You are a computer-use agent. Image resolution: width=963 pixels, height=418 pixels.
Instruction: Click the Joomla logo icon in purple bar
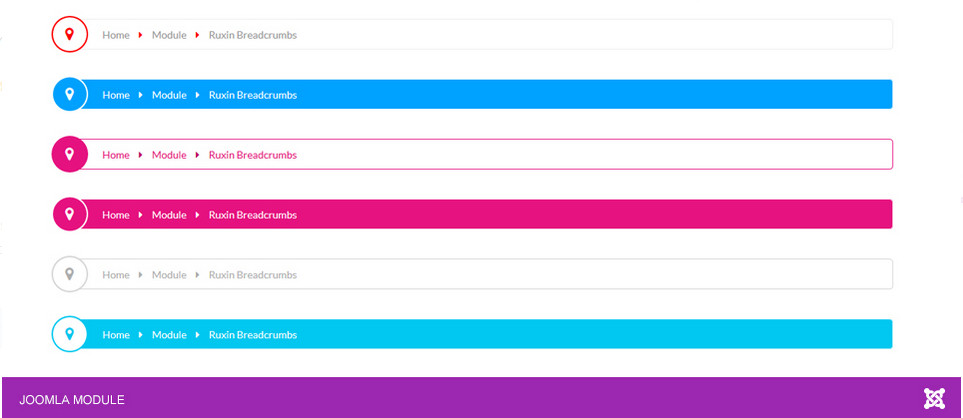(934, 398)
